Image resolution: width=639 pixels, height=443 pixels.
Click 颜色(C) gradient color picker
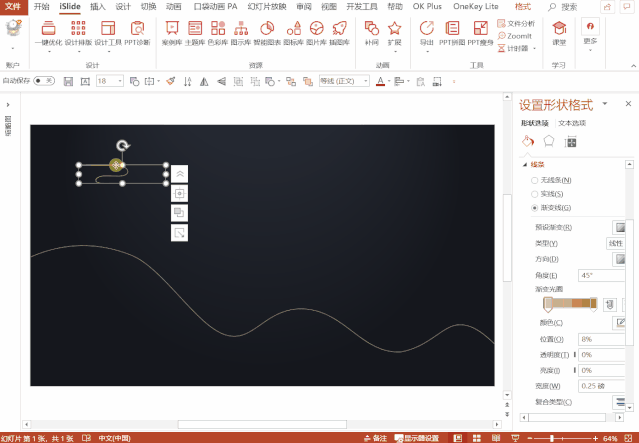pos(619,323)
